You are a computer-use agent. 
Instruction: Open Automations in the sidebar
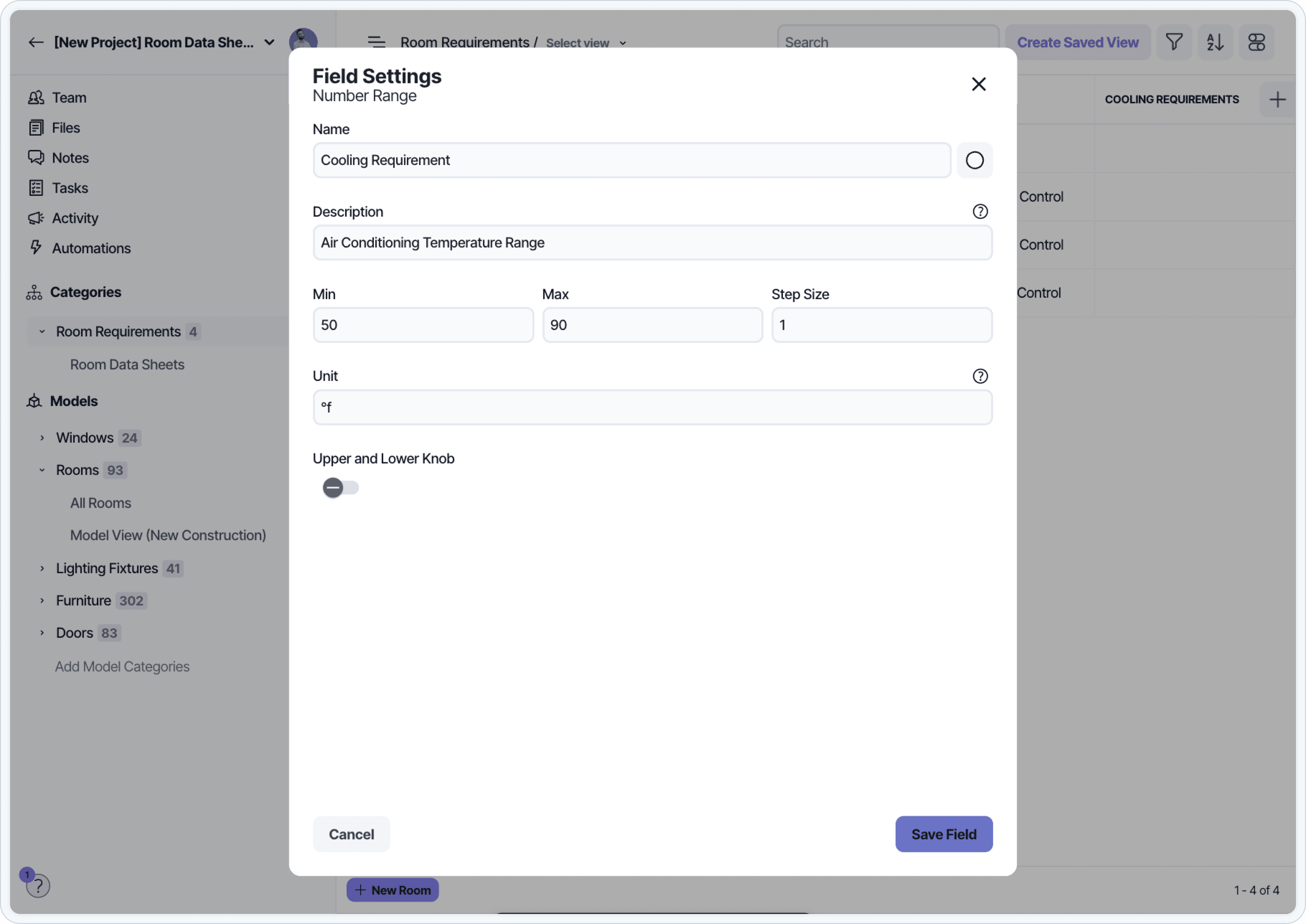[91, 248]
